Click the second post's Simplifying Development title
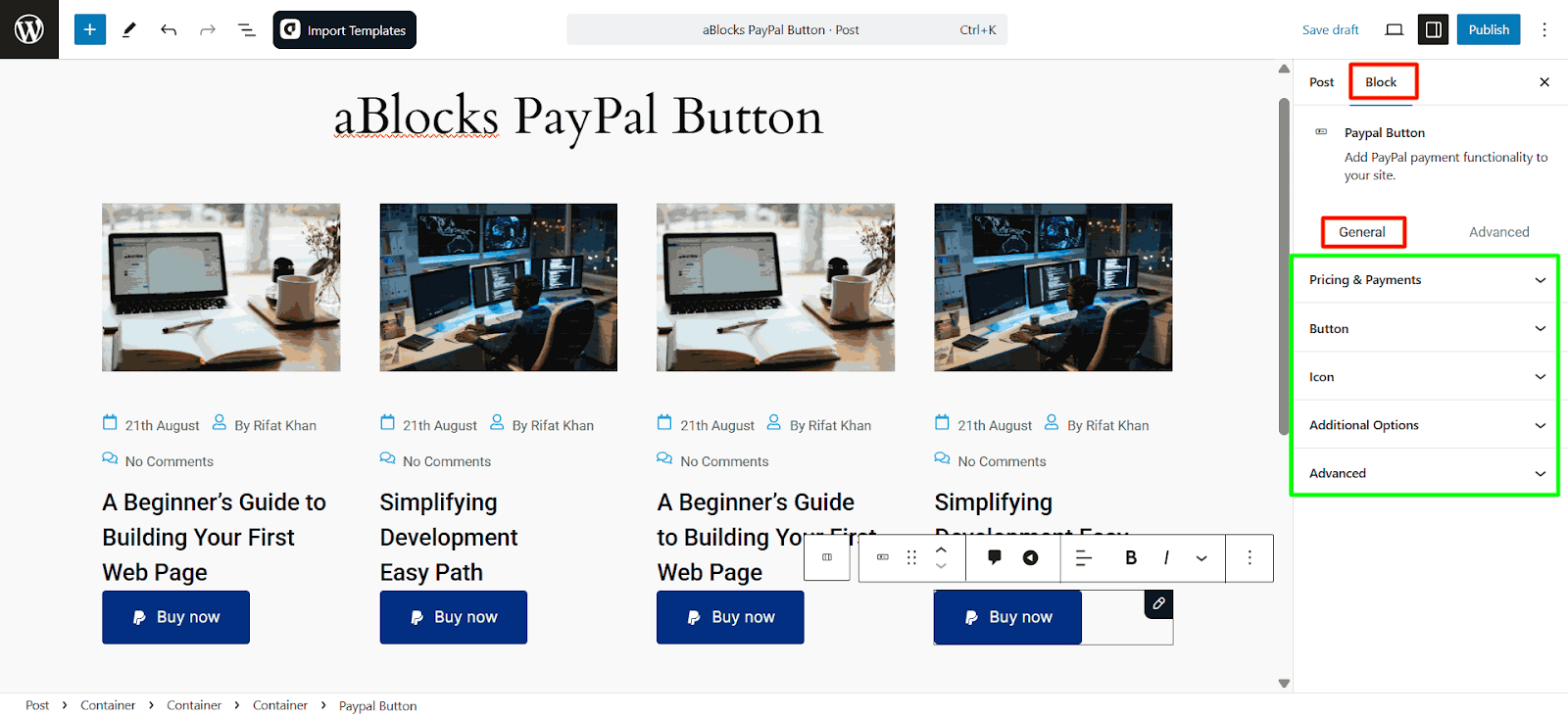 click(x=449, y=537)
